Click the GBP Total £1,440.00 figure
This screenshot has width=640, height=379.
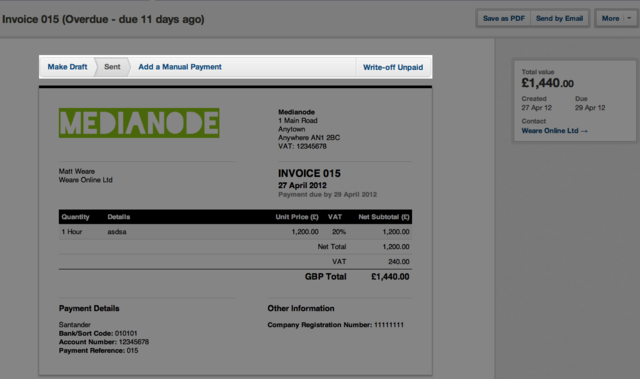pyautogui.click(x=390, y=277)
